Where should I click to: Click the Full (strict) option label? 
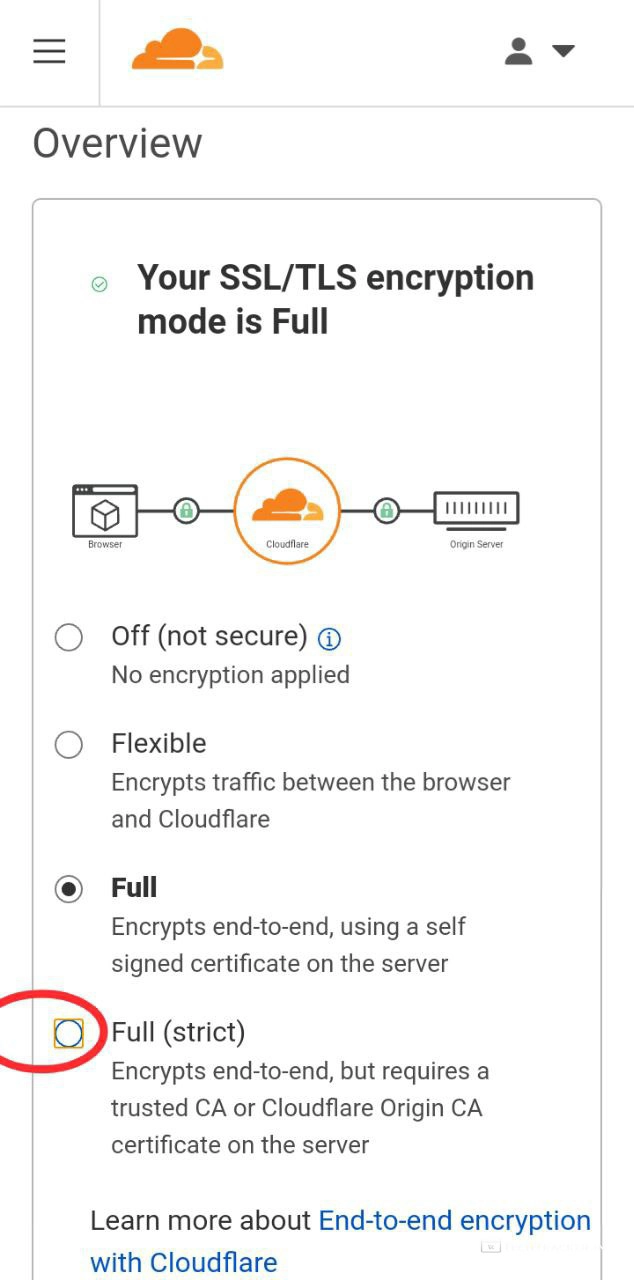pos(178,1032)
